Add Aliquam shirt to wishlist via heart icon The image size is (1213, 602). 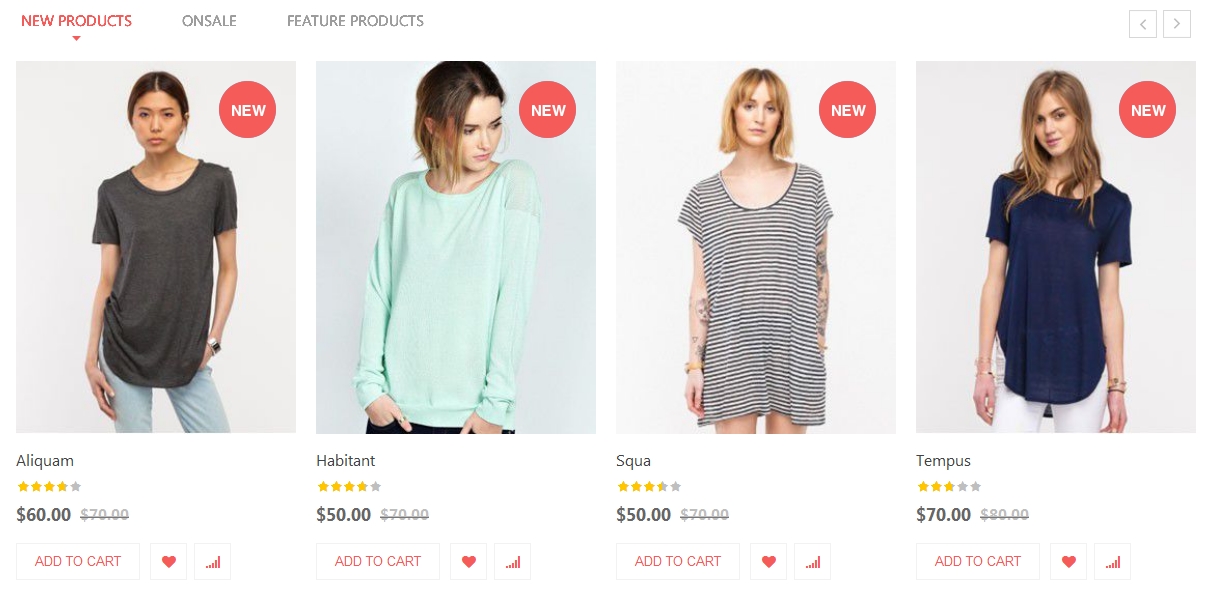pyautogui.click(x=168, y=561)
